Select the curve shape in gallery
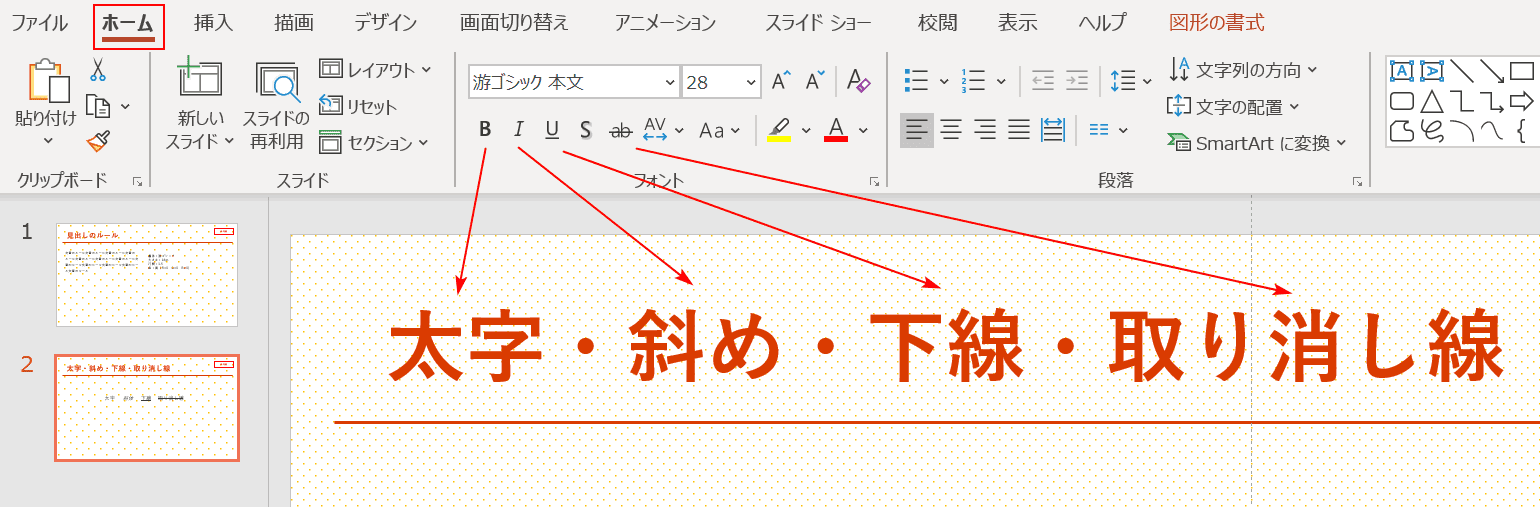This screenshot has height=507, width=1540. 1492,131
